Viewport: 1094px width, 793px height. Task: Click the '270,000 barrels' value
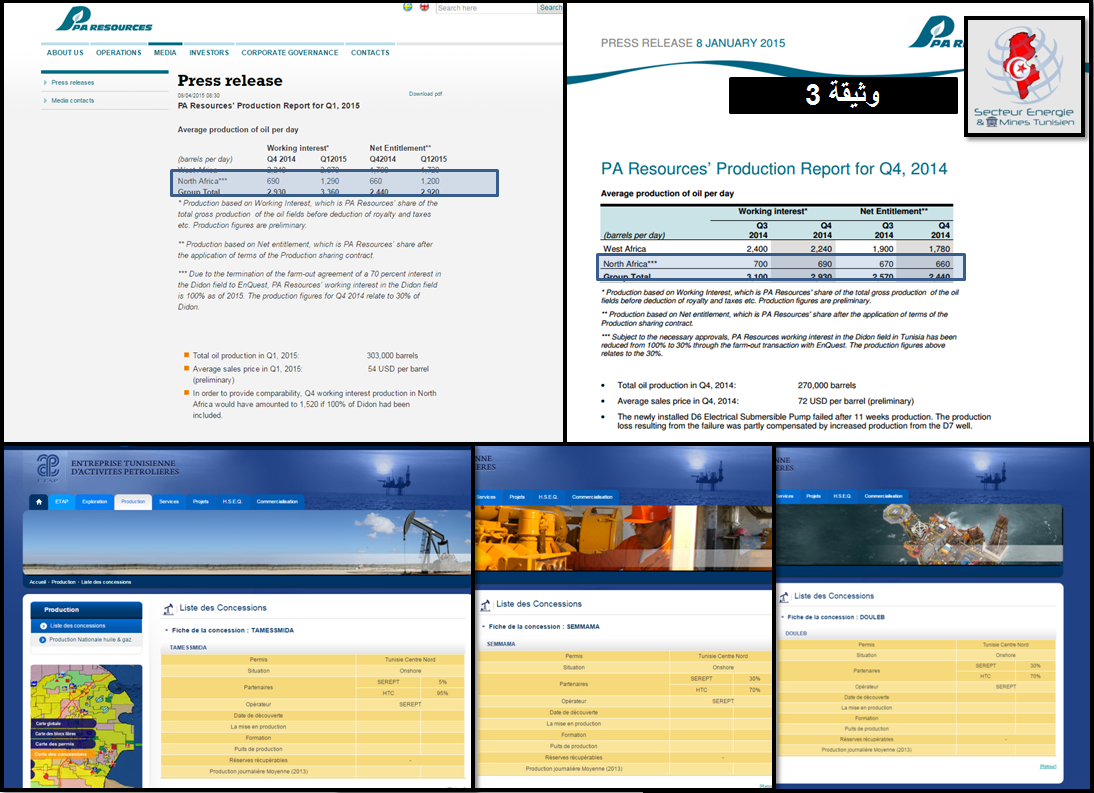click(827, 385)
